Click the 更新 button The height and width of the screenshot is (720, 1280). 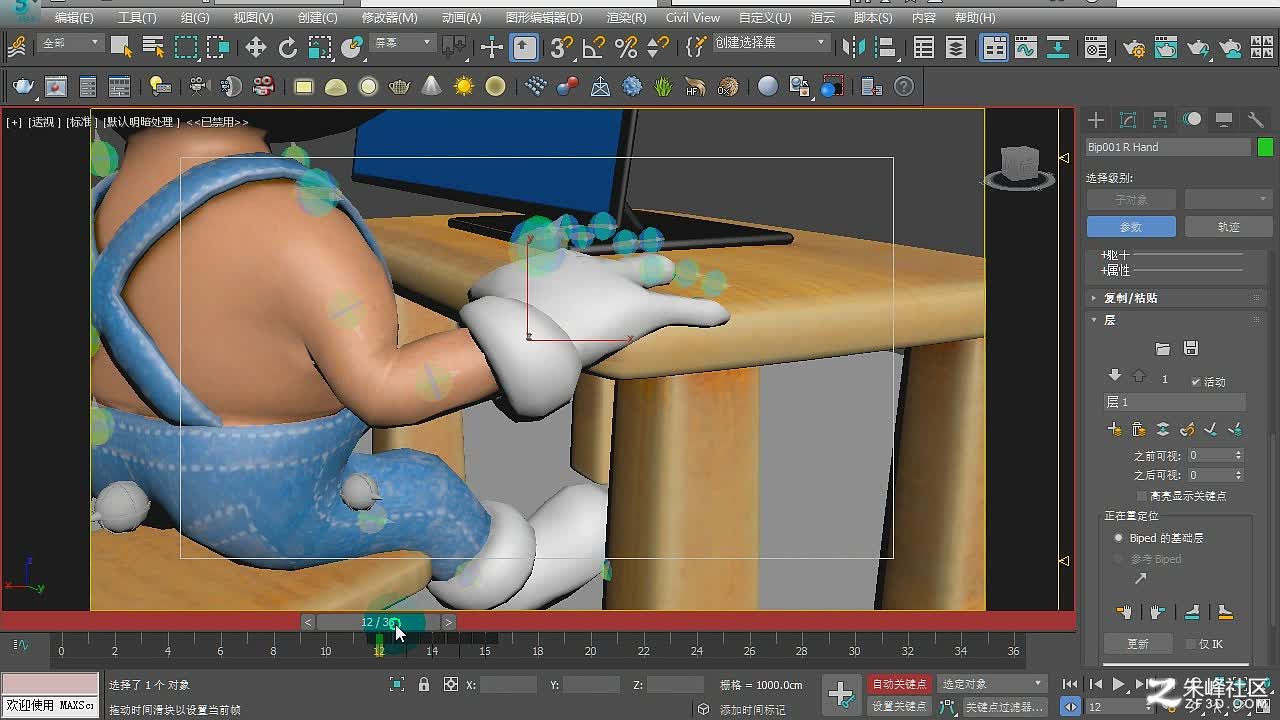[1138, 644]
